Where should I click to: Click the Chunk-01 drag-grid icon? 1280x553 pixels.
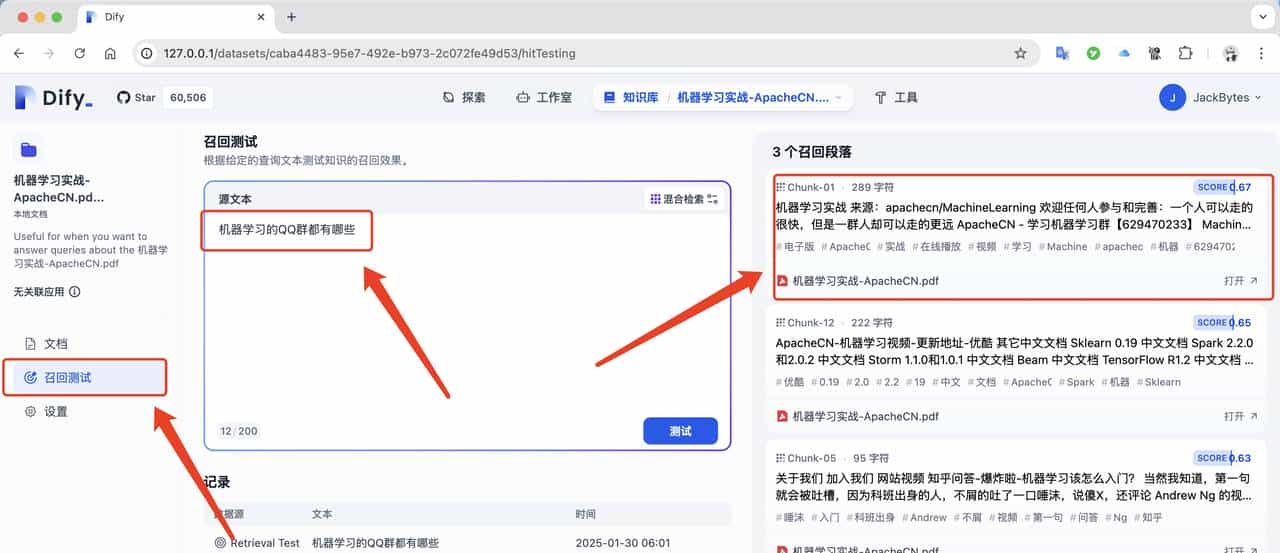coord(781,187)
